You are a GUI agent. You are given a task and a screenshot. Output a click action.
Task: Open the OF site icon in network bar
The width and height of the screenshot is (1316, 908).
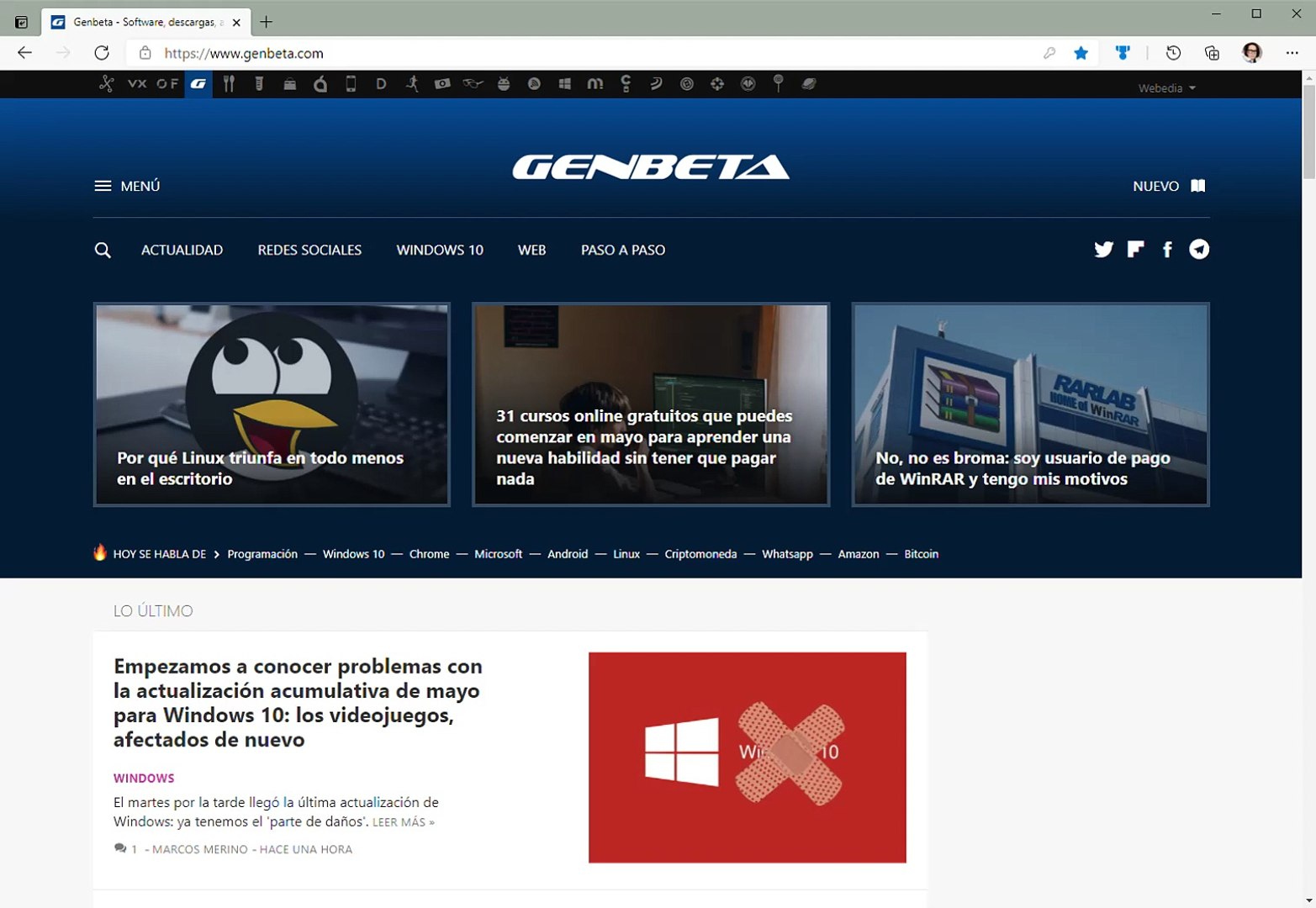(x=167, y=83)
